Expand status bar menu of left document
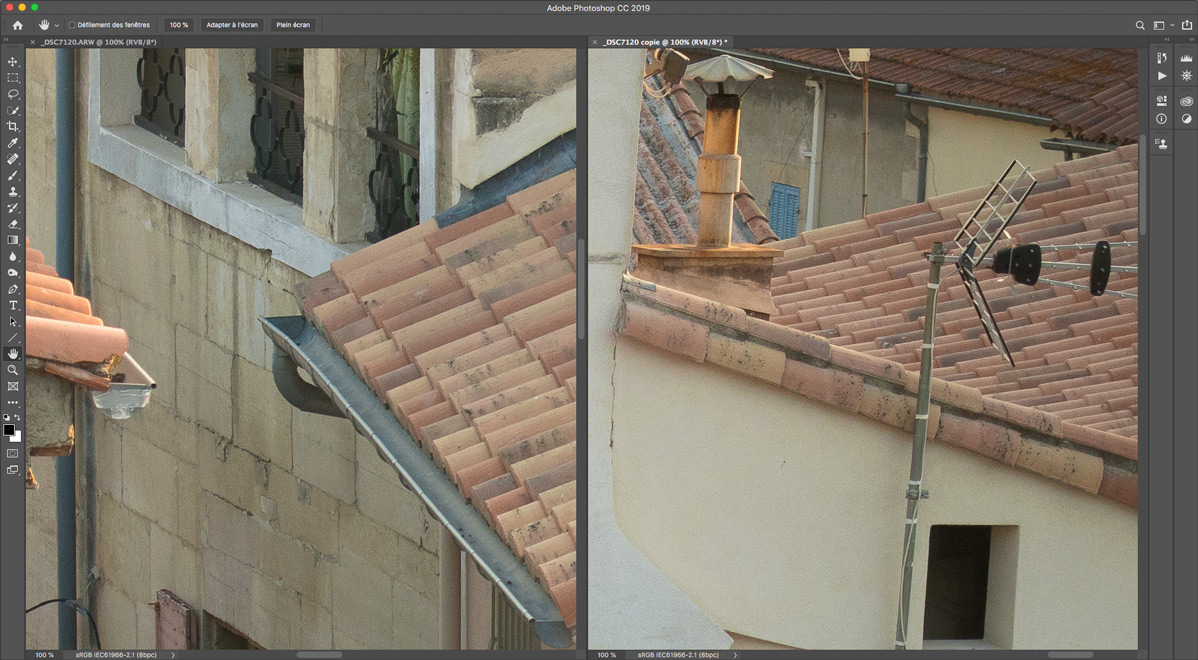This screenshot has width=1198, height=660. pos(172,655)
